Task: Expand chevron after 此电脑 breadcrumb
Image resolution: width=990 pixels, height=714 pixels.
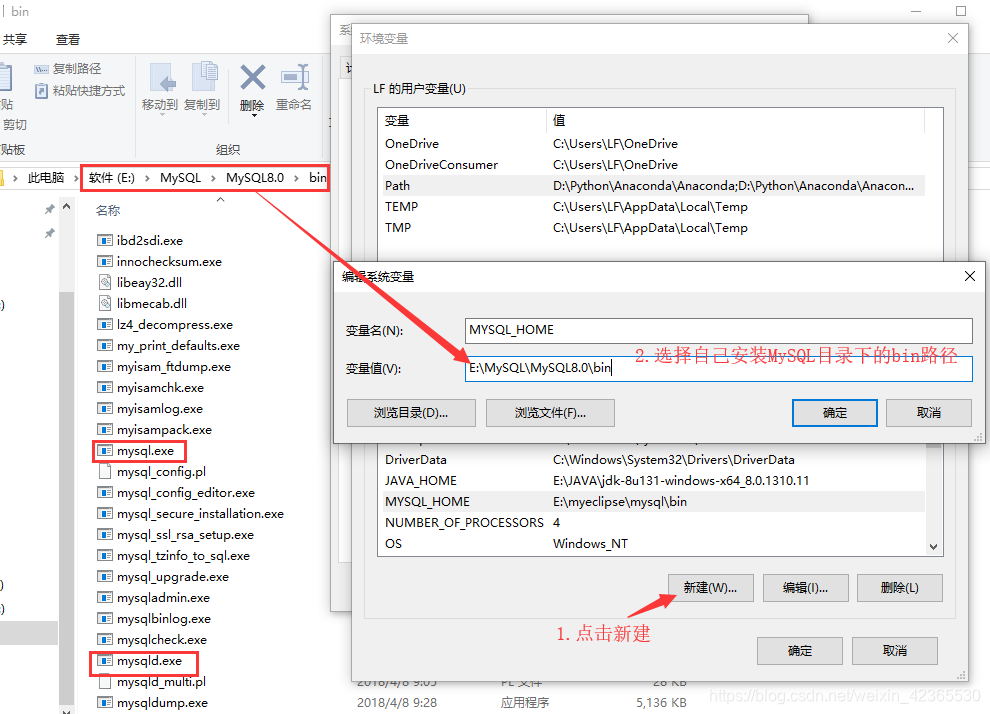Action: (76, 178)
